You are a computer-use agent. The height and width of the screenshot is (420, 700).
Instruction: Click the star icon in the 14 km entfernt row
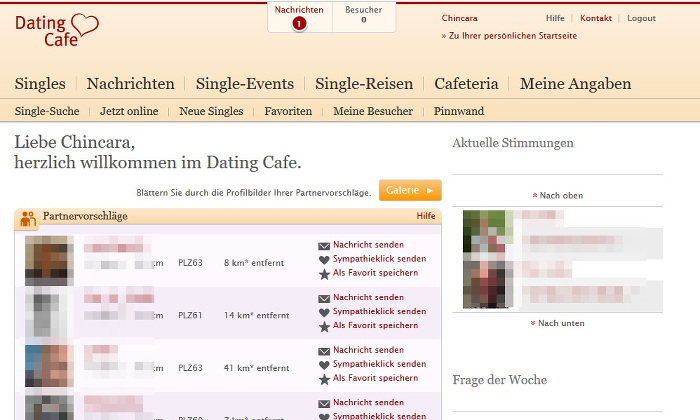324,327
